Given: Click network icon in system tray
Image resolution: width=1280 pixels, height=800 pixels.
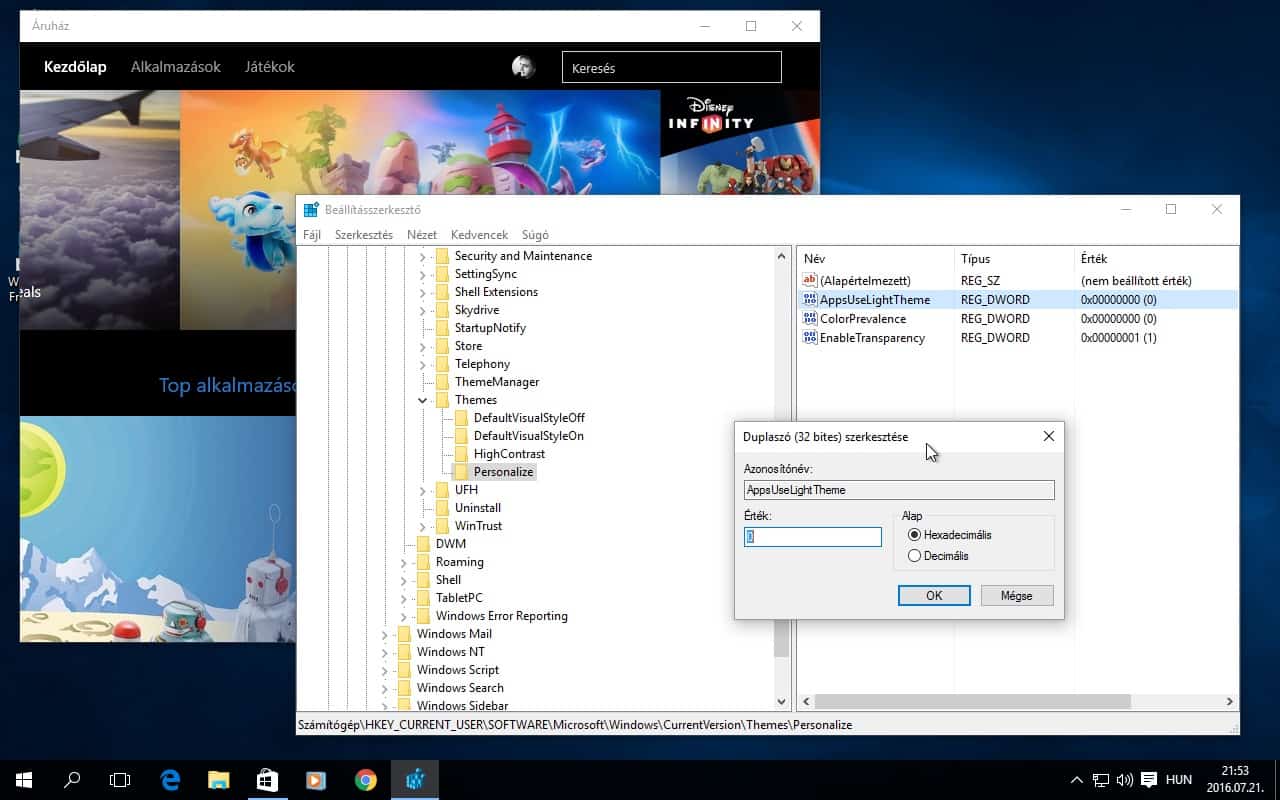Looking at the screenshot, I should click(x=1100, y=780).
